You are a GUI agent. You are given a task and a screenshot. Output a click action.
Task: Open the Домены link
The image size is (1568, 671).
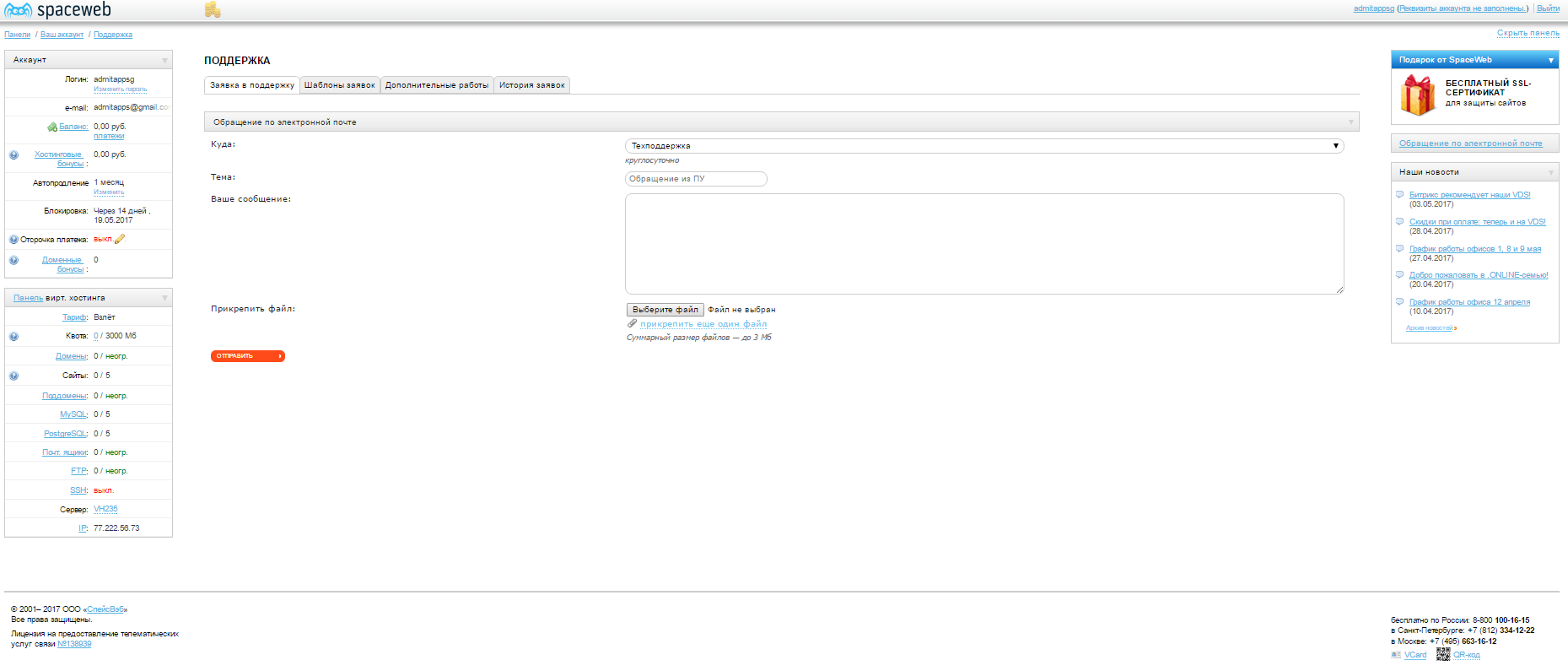72,356
